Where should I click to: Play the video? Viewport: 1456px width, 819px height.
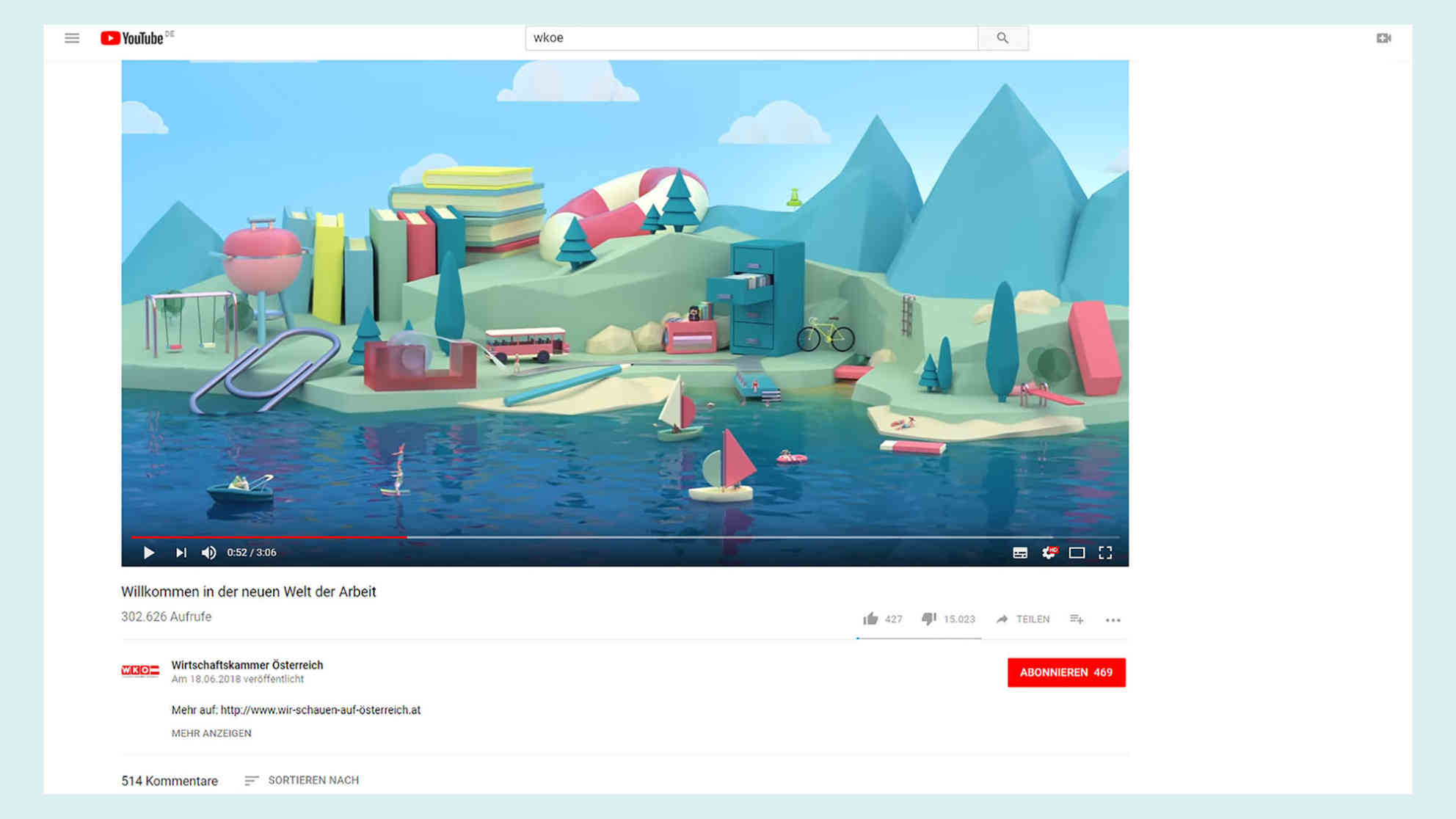(x=149, y=553)
